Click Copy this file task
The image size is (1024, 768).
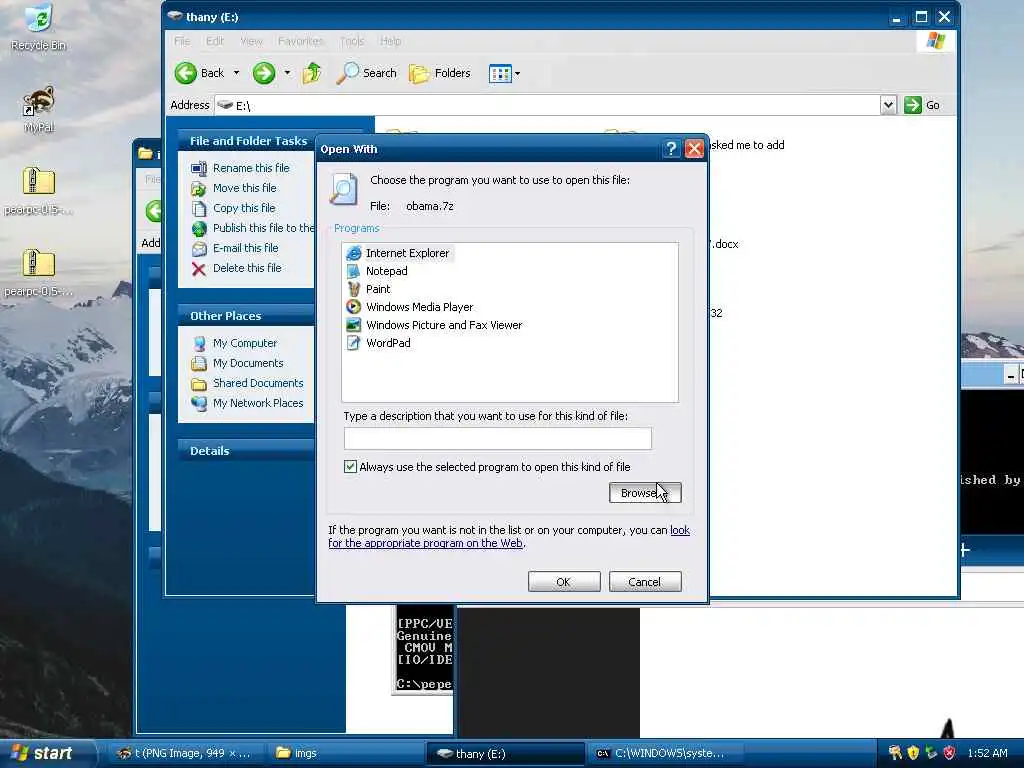click(244, 208)
